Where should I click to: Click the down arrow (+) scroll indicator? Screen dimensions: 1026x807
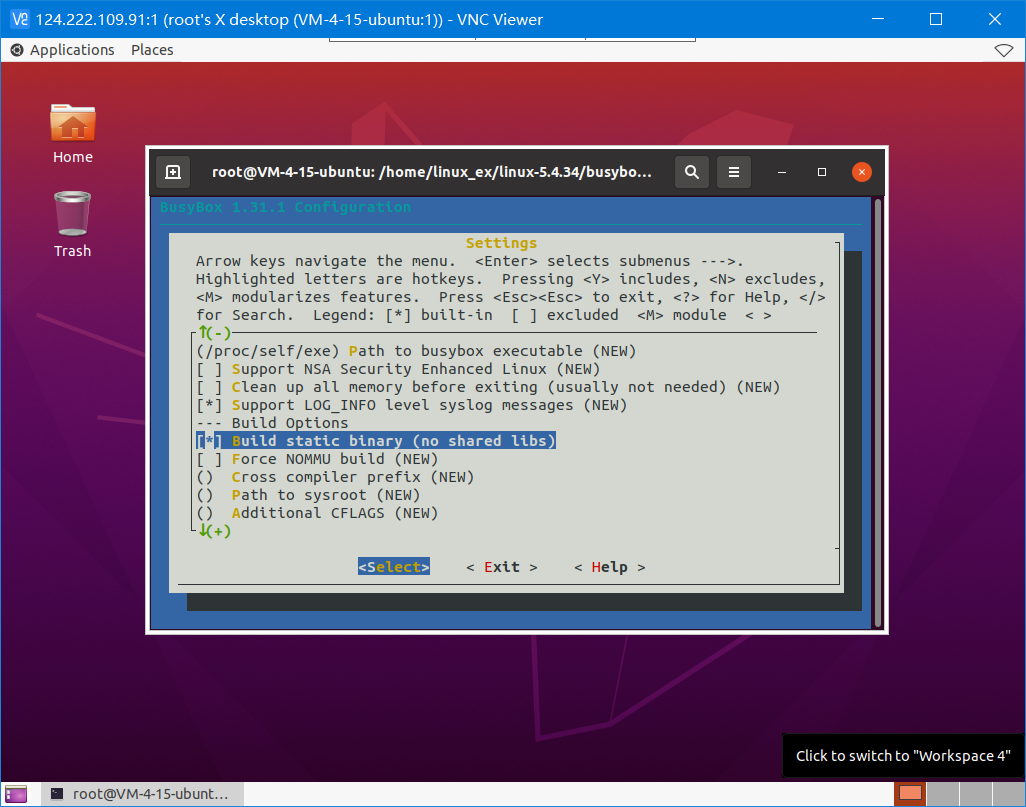tap(215, 531)
